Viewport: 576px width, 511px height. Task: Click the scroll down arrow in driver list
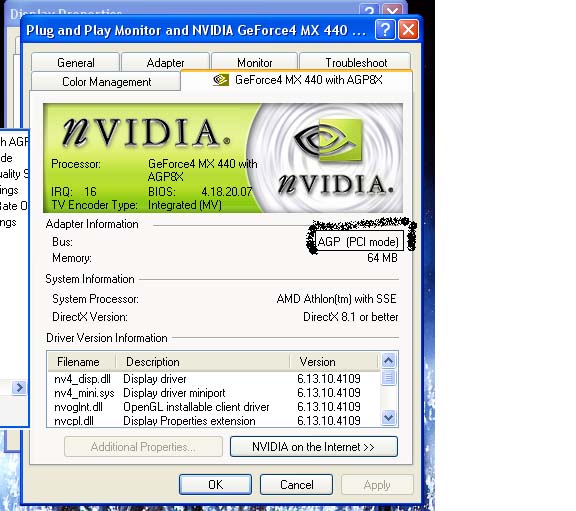coord(388,418)
